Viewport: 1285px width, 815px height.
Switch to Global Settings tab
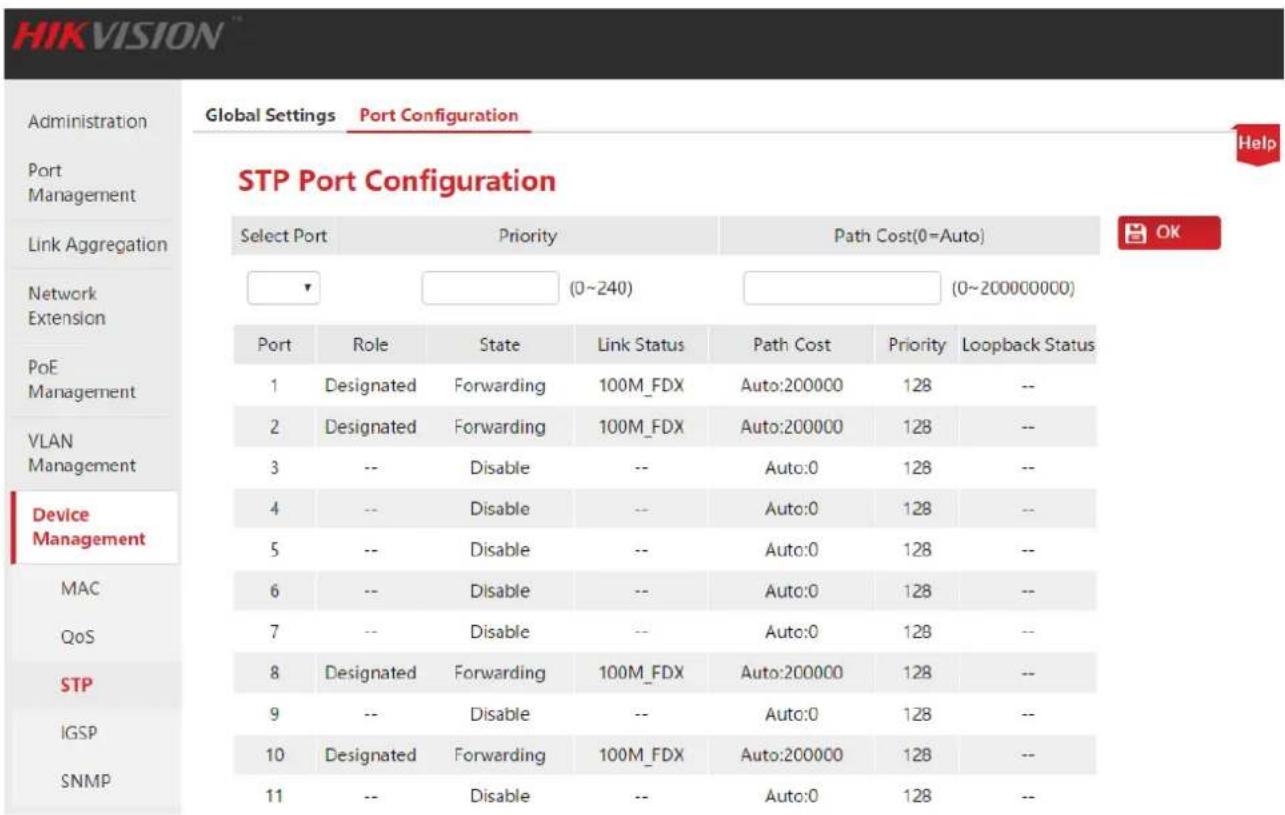coord(270,115)
